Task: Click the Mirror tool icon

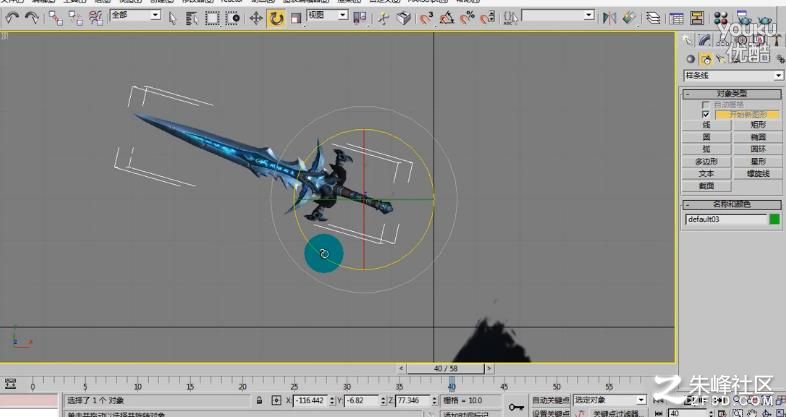Action: point(609,19)
